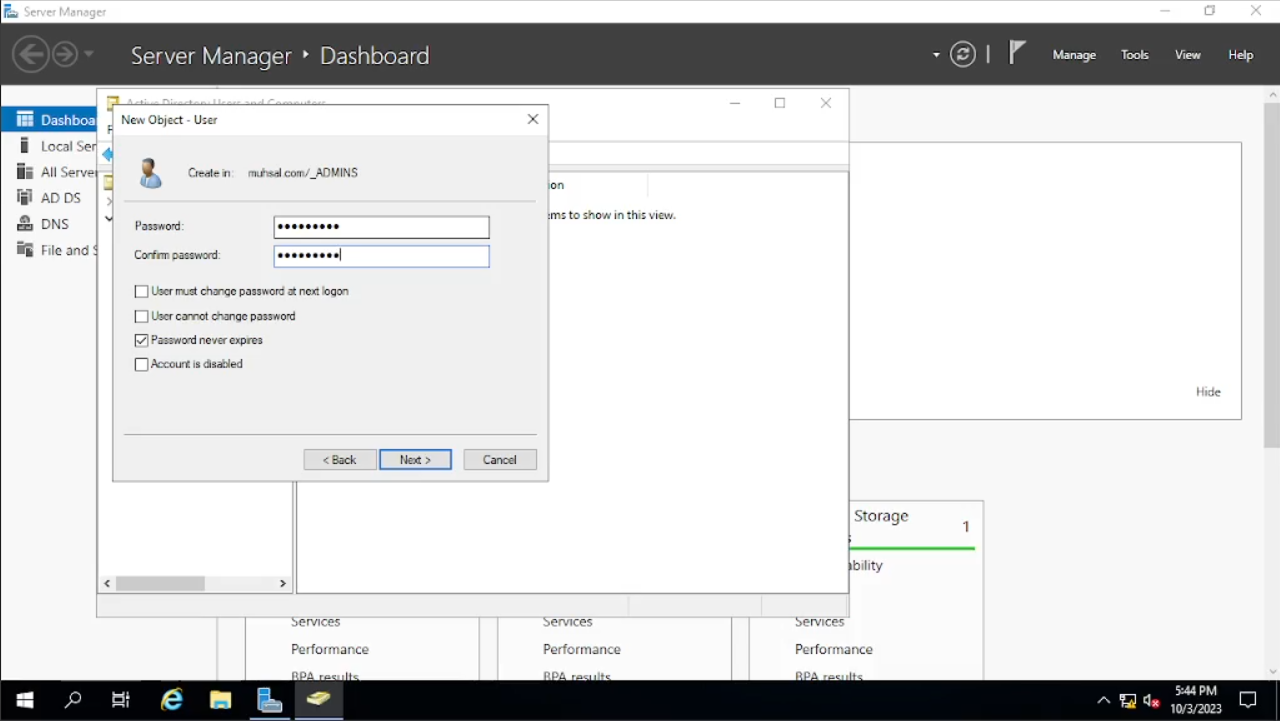Uncheck Password never expires
The width and height of the screenshot is (1280, 721).
141,341
